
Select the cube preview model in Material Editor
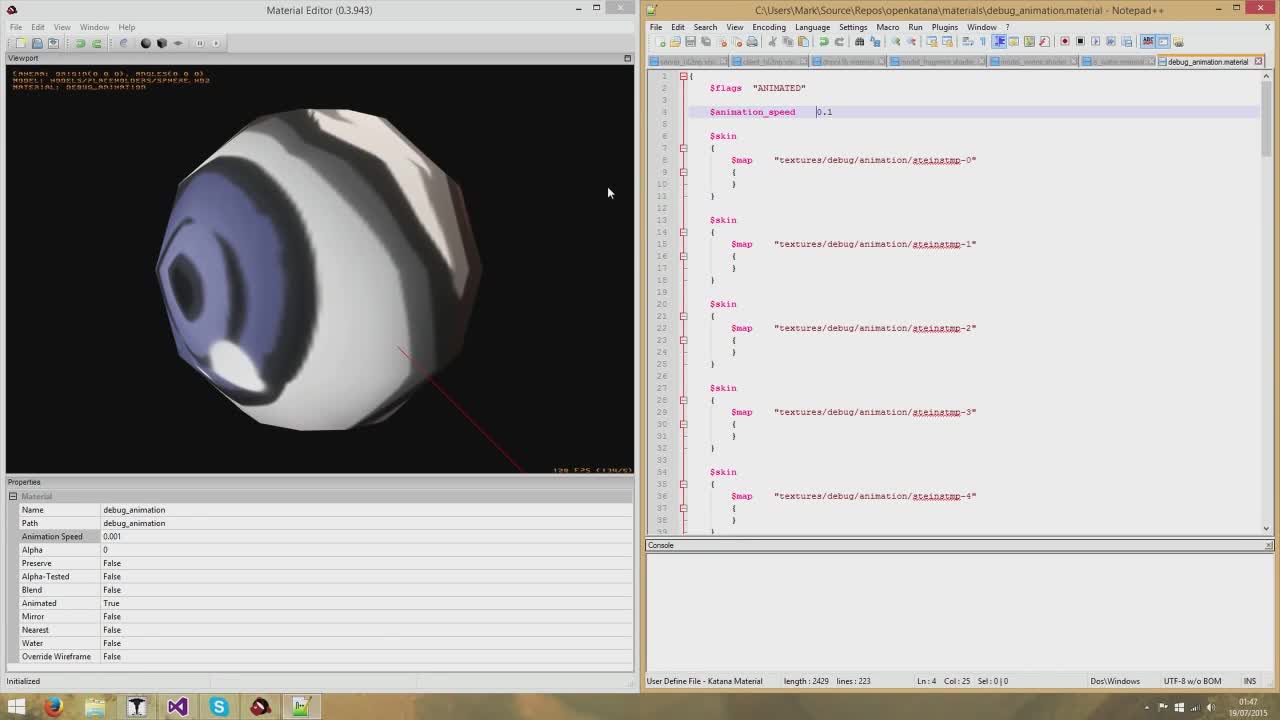pyautogui.click(x=161, y=43)
